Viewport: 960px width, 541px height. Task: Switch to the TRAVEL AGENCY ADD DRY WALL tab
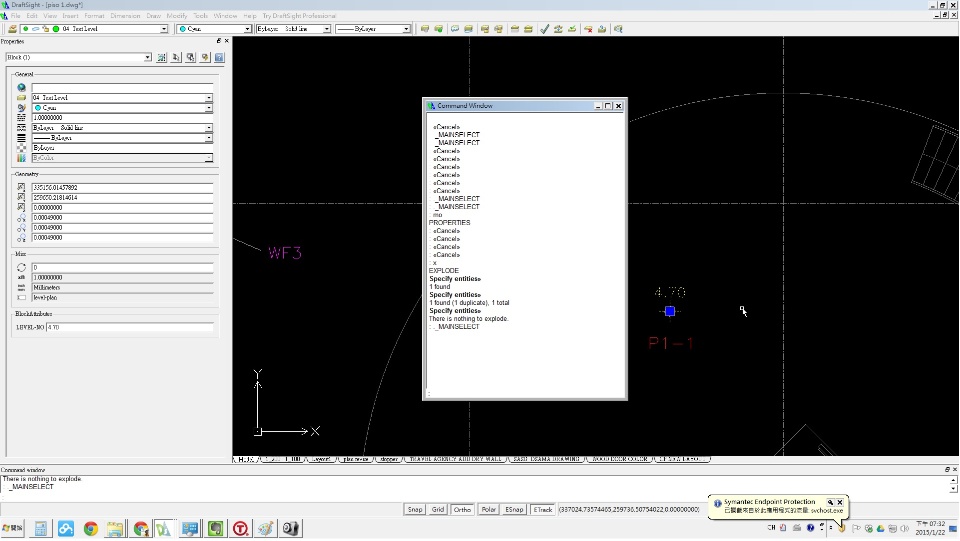pos(456,459)
